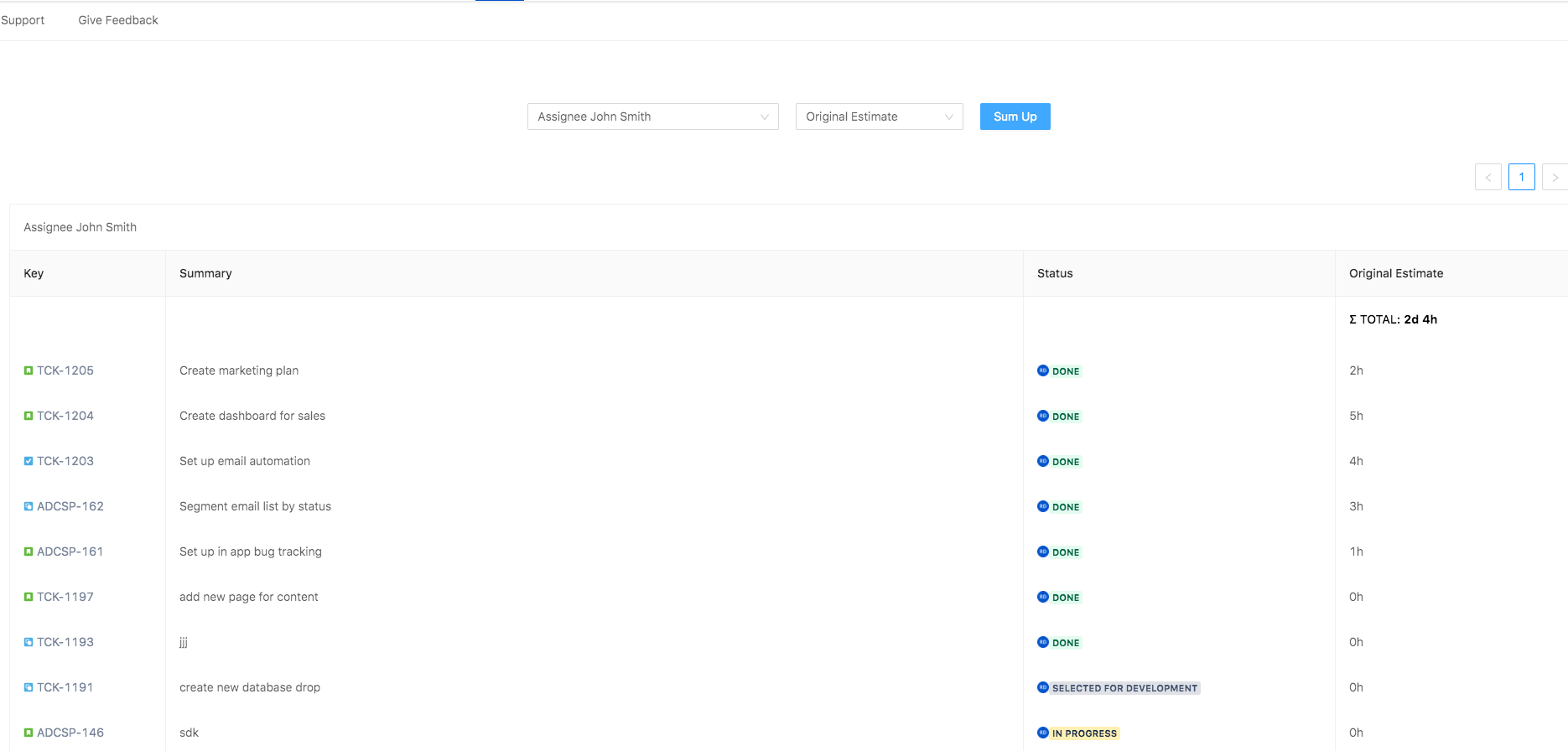Viewport: 1568px width, 751px height.
Task: Open issue TCK-1191 link
Action: (x=65, y=687)
